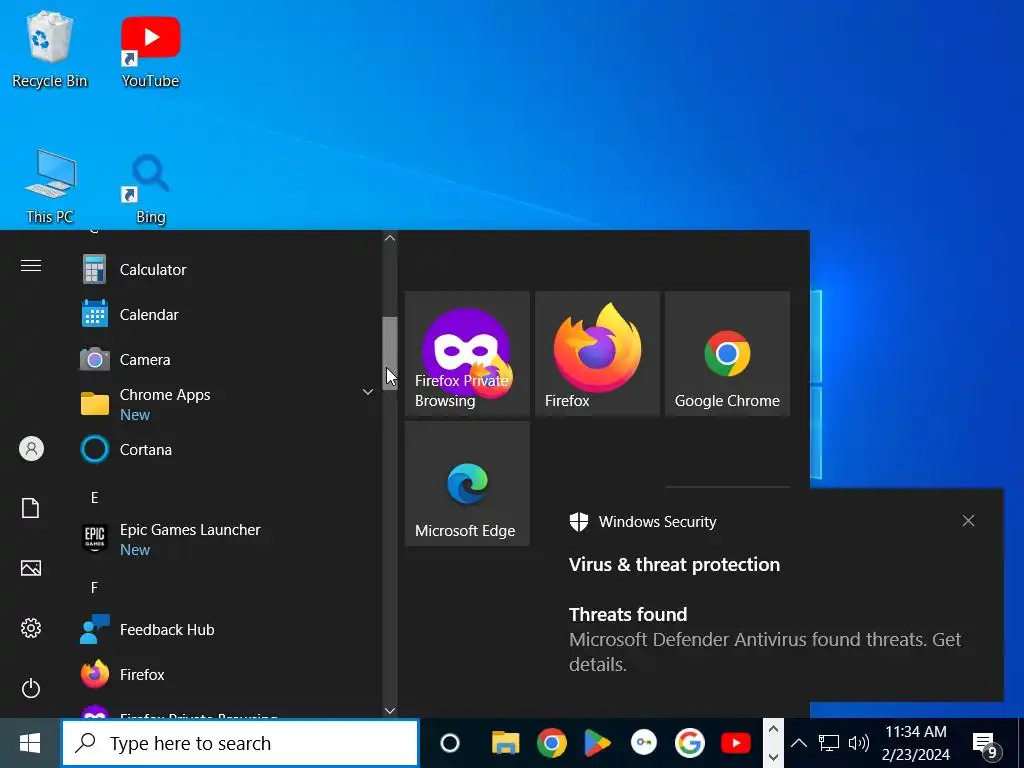Open Google Play from the taskbar
The width and height of the screenshot is (1024, 768).
point(597,743)
